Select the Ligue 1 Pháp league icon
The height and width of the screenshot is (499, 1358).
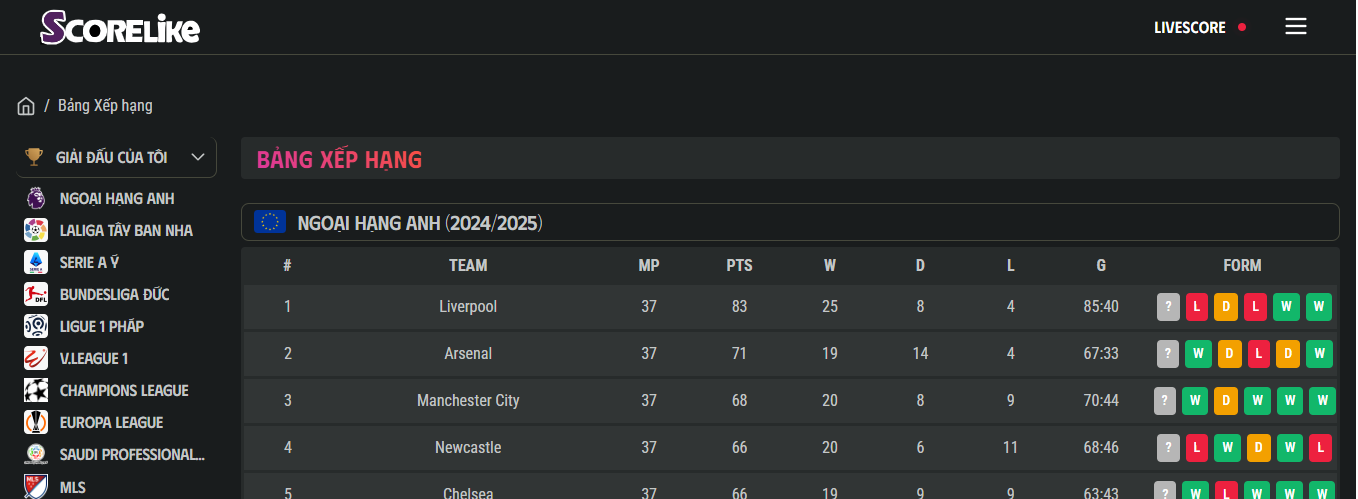point(36,326)
